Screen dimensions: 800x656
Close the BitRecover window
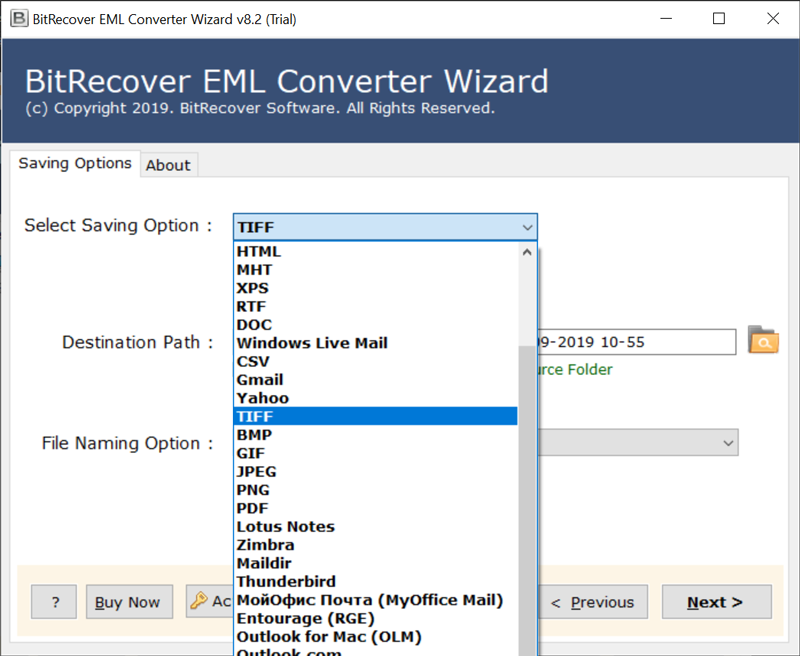click(x=773, y=19)
